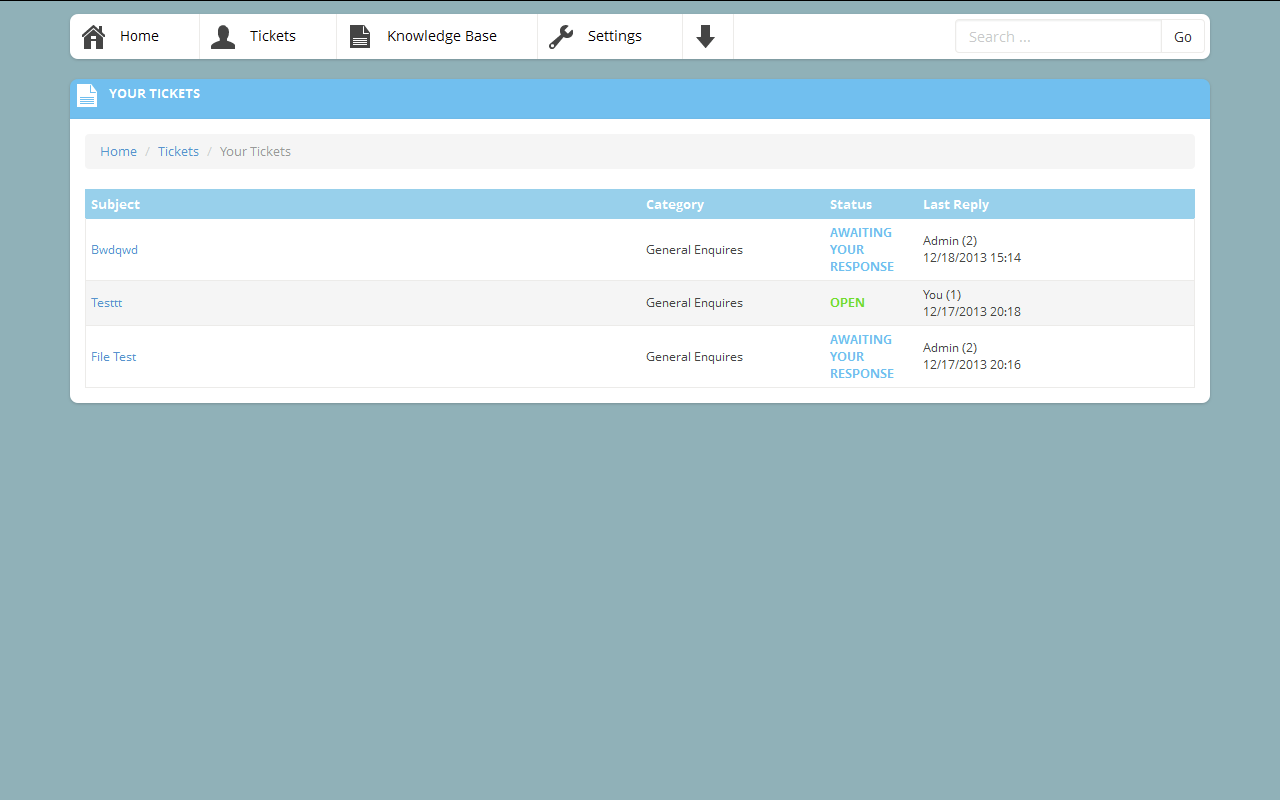
Task: Click Home in the breadcrumb trail
Action: [118, 151]
